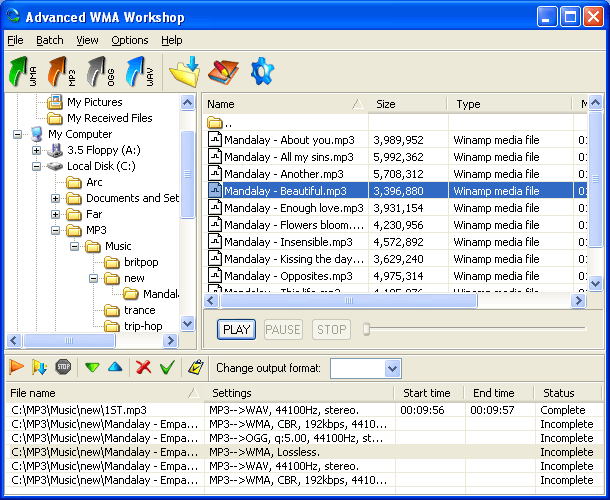Open the folder with the blue download arrow icon
Image resolution: width=610 pixels, height=500 pixels.
tap(185, 72)
